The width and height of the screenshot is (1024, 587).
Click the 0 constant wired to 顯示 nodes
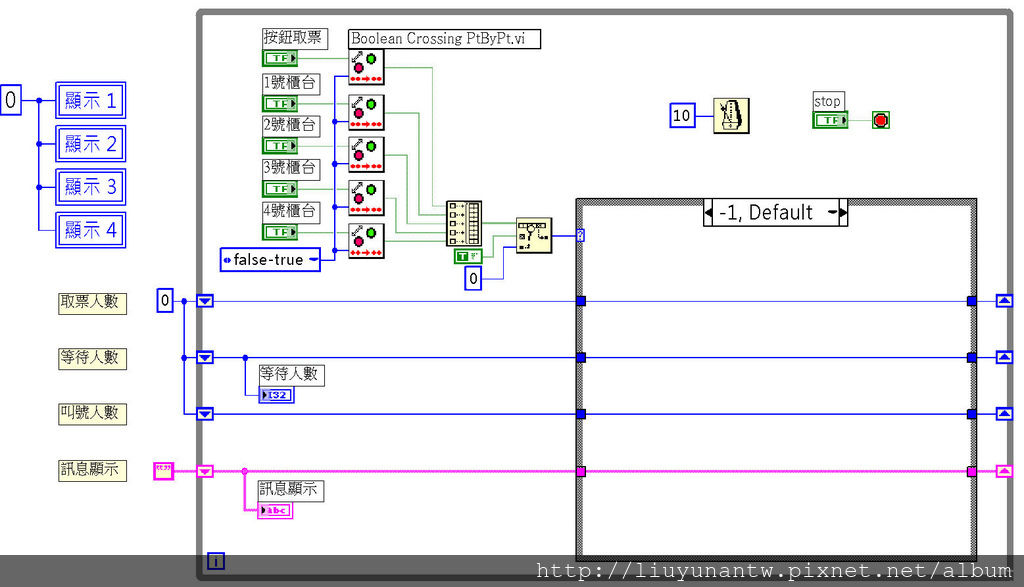click(10, 100)
